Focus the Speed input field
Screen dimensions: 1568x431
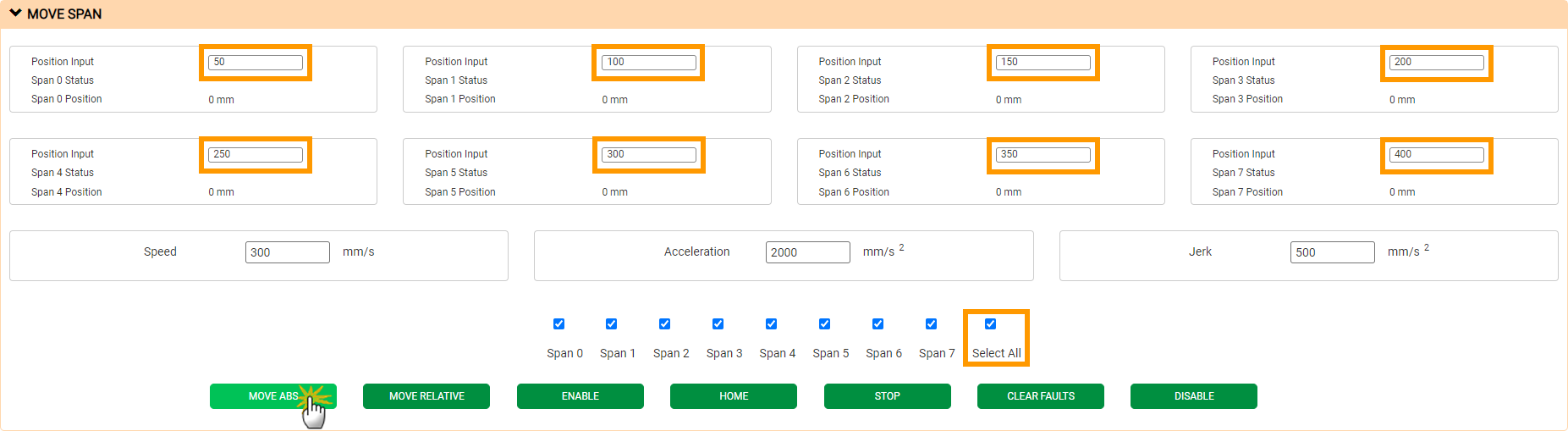coord(287,252)
